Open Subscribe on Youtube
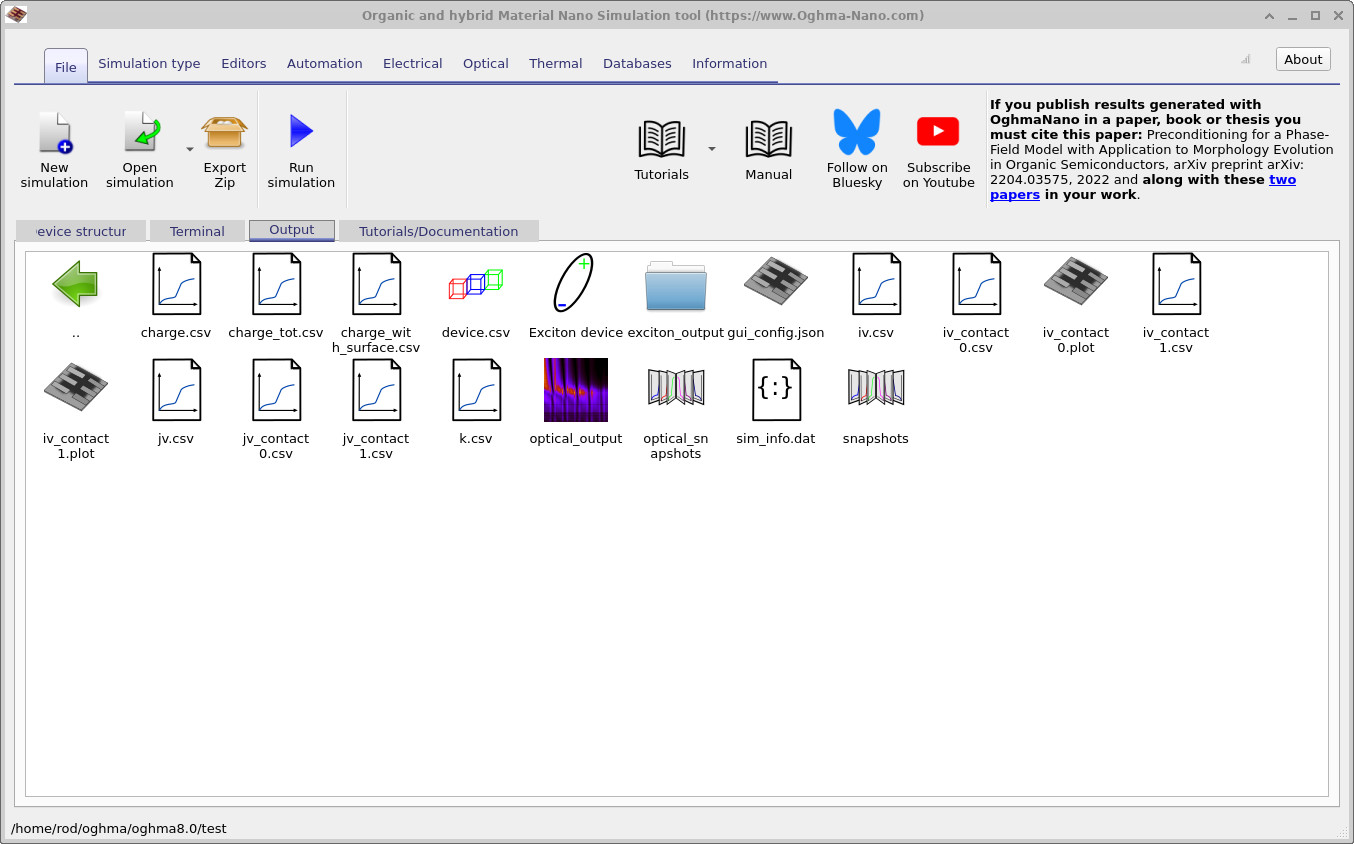The width and height of the screenshot is (1354, 844). [x=938, y=130]
